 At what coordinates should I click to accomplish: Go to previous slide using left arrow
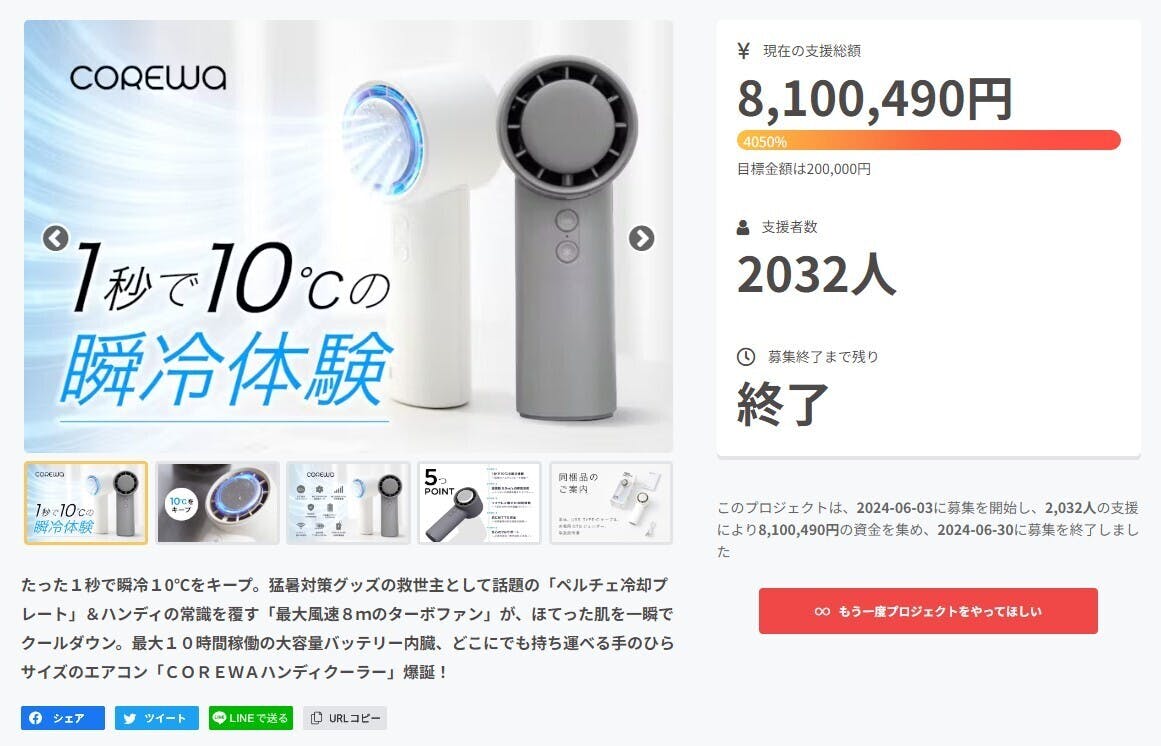pyautogui.click(x=56, y=238)
